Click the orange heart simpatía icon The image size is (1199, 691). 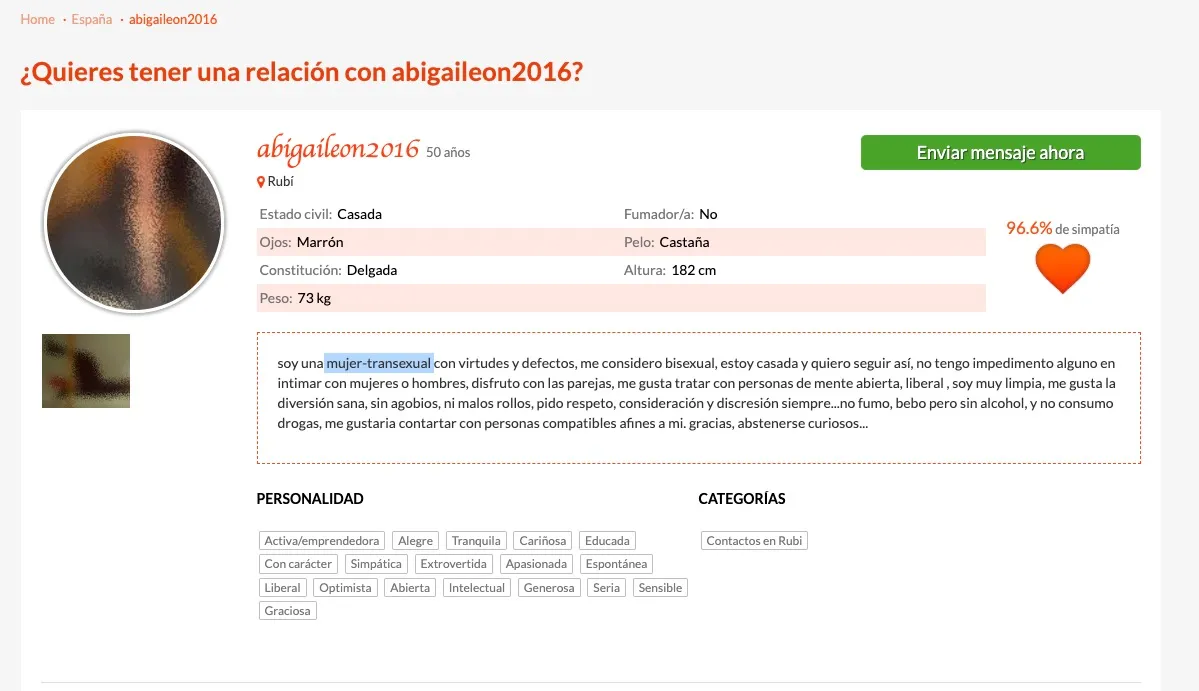(x=1062, y=268)
